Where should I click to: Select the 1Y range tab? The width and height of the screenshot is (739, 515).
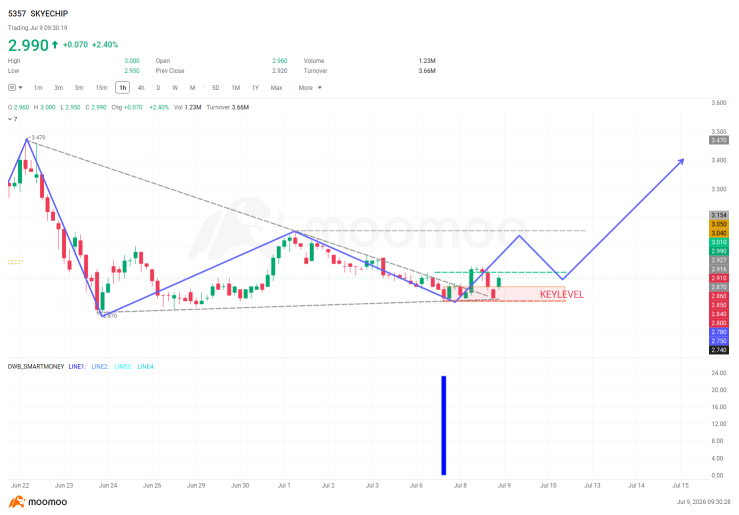click(255, 88)
